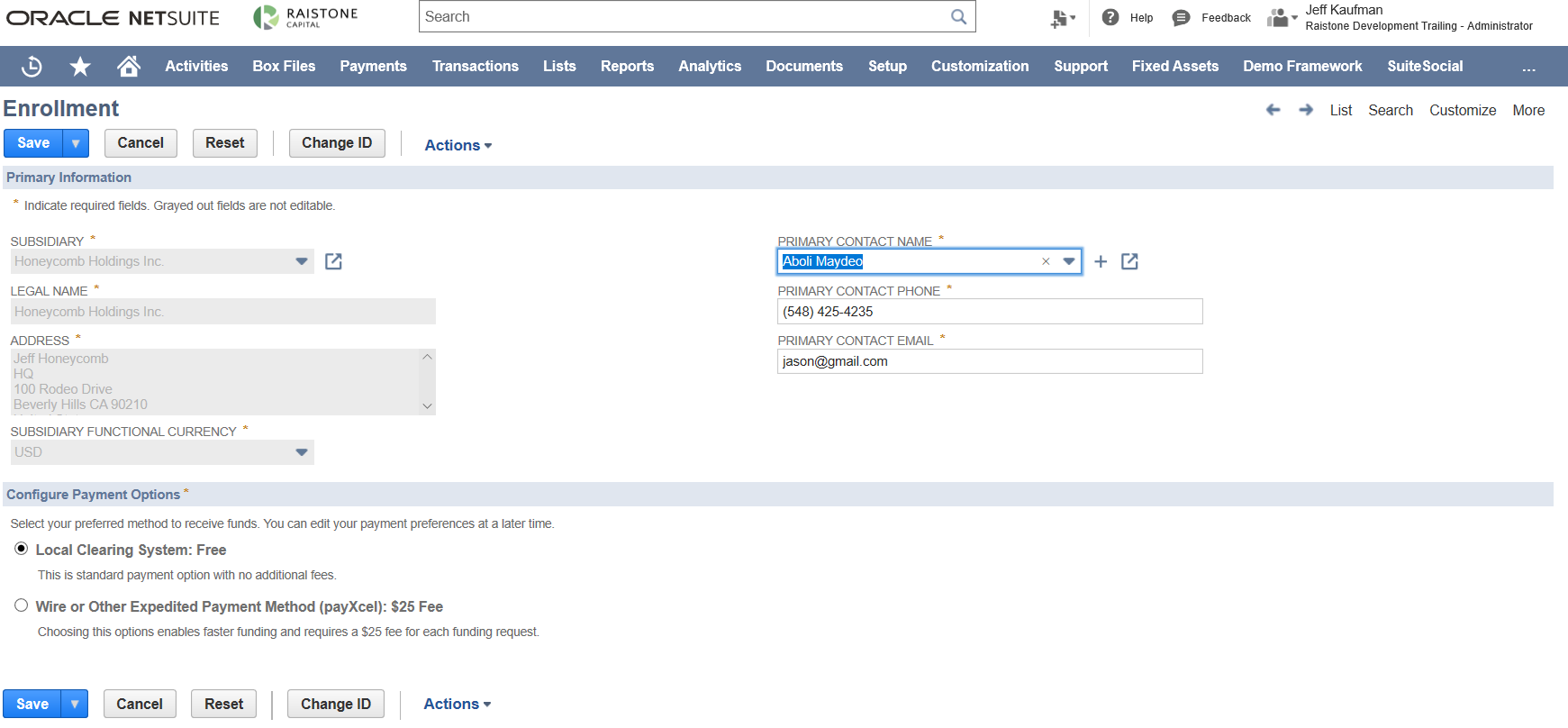Select Local Clearing System: Free option
The width and height of the screenshot is (1568, 728).
point(22,549)
